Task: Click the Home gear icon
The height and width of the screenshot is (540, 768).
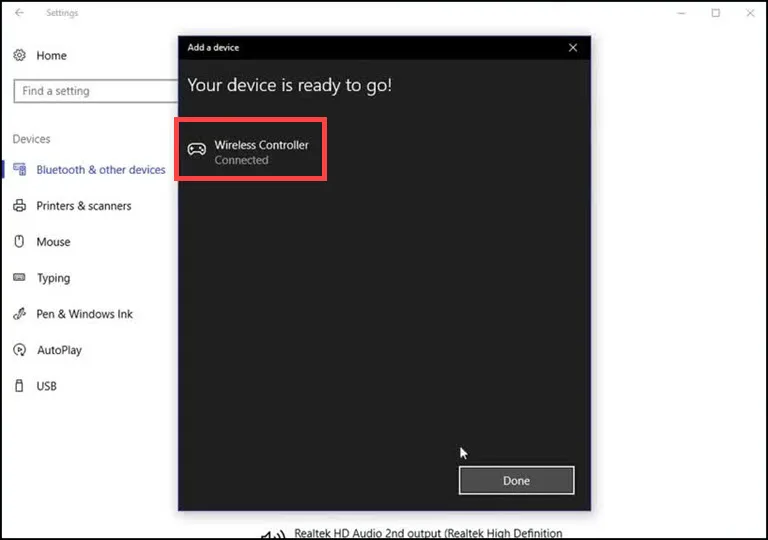Action: click(19, 56)
